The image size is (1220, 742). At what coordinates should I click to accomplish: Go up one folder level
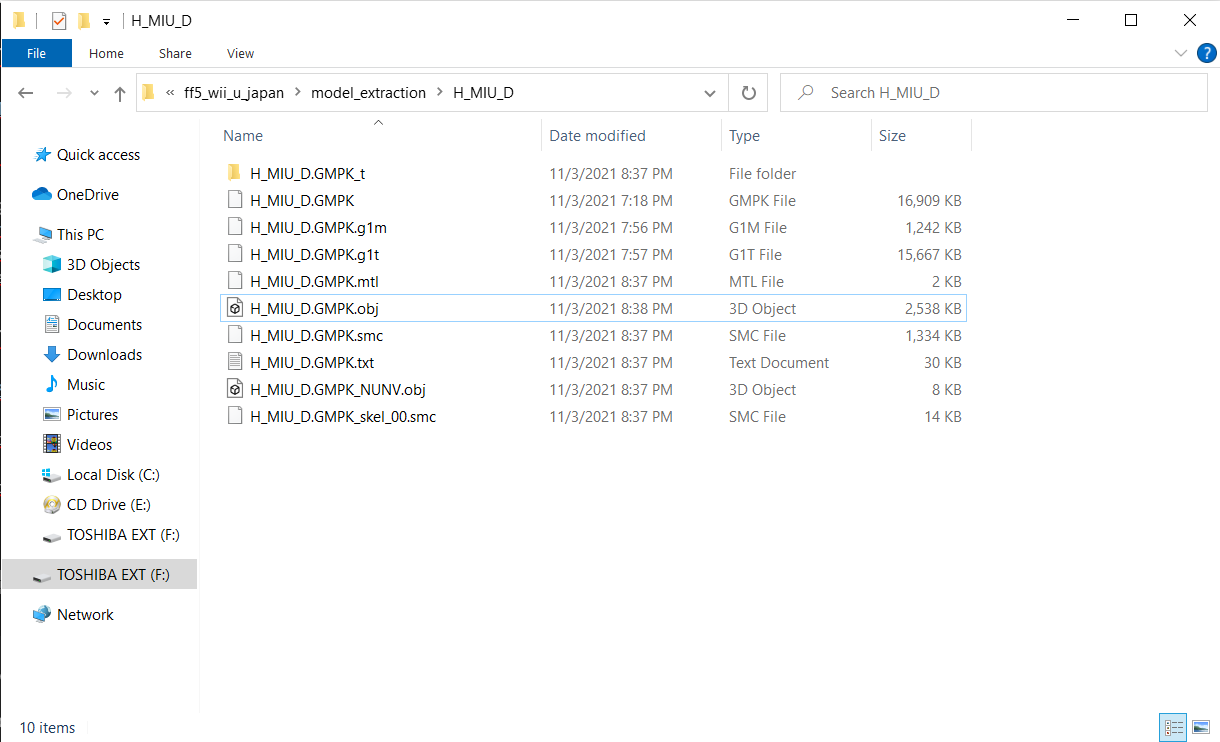[x=120, y=93]
